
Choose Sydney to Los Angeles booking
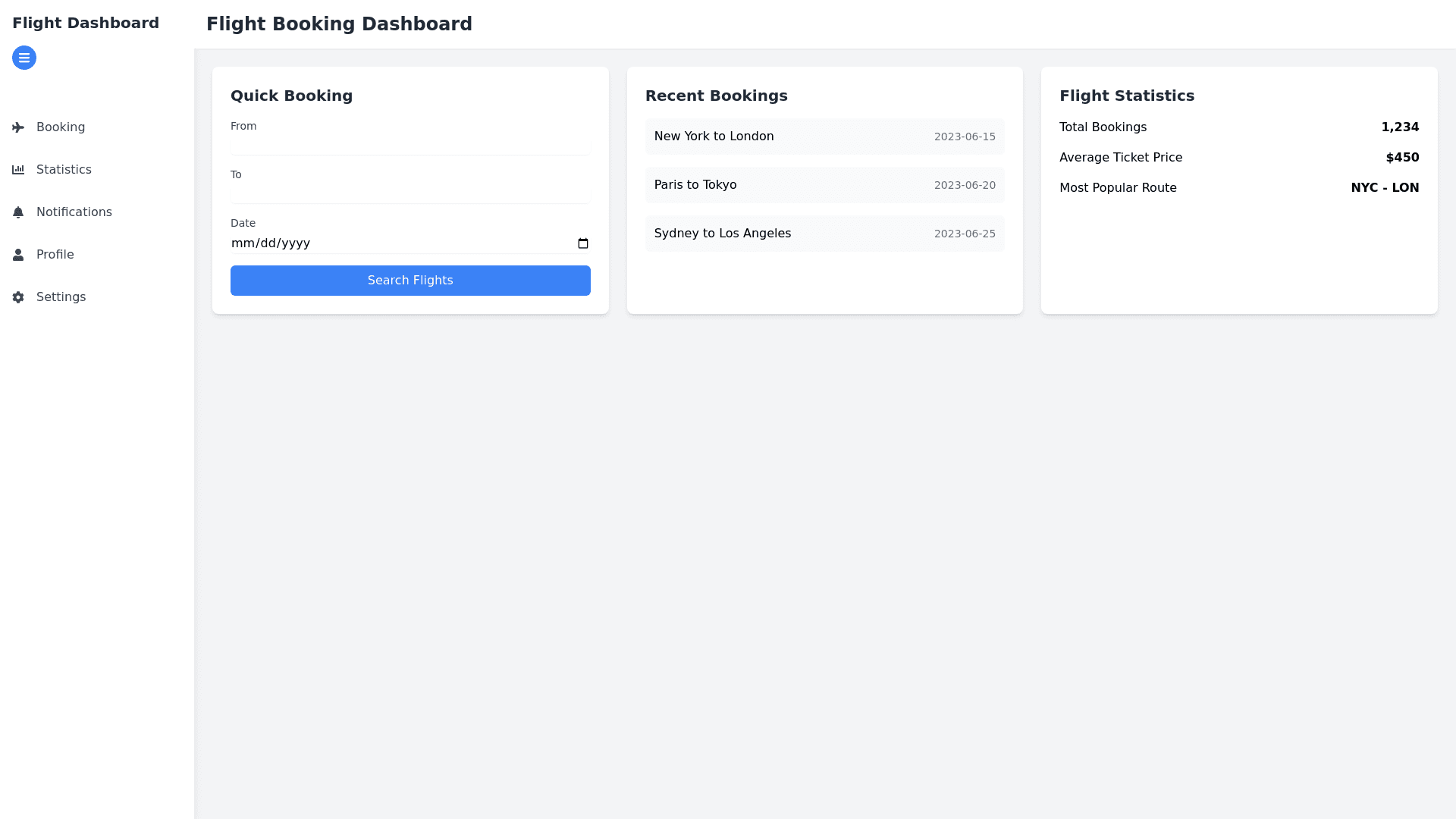824,234
